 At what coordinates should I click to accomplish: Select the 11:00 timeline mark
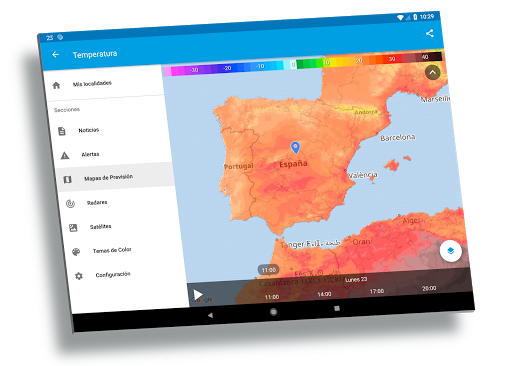(272, 297)
